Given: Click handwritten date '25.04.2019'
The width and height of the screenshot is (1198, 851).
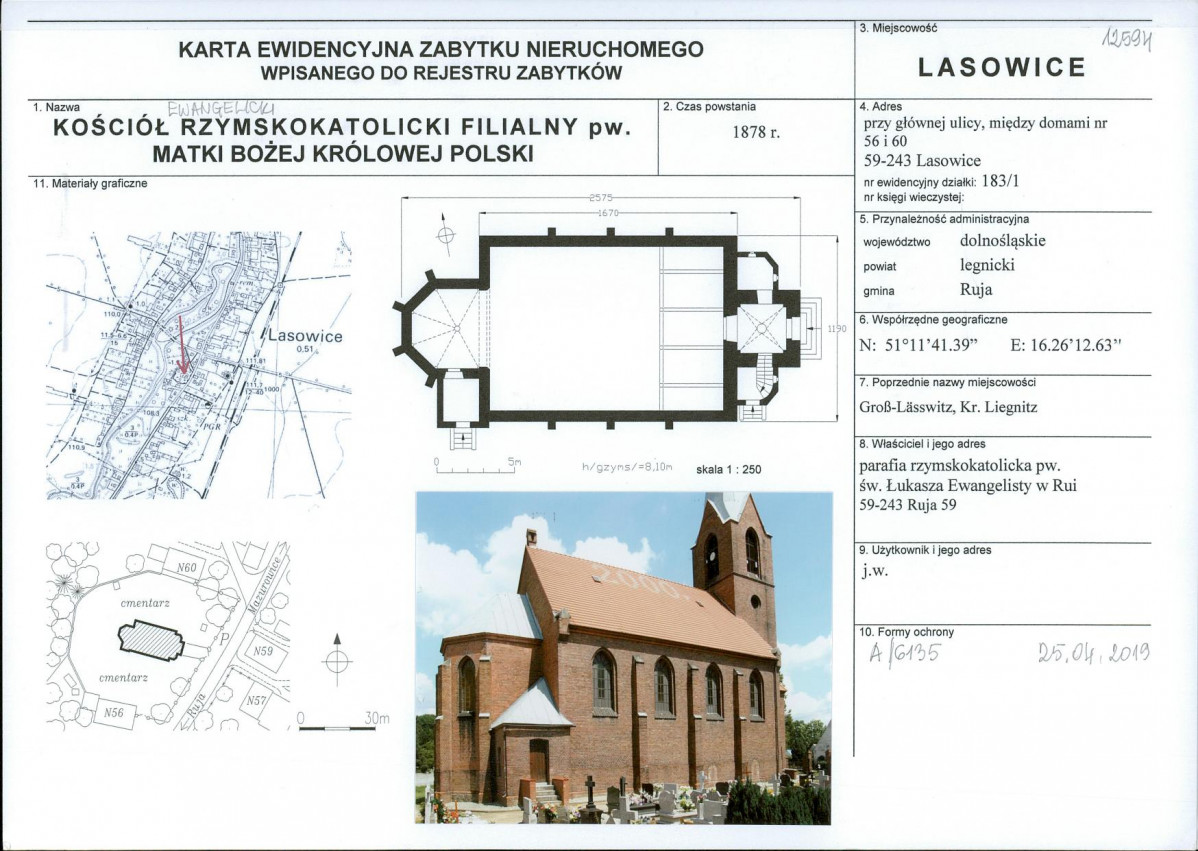Looking at the screenshot, I should coord(1093,653).
